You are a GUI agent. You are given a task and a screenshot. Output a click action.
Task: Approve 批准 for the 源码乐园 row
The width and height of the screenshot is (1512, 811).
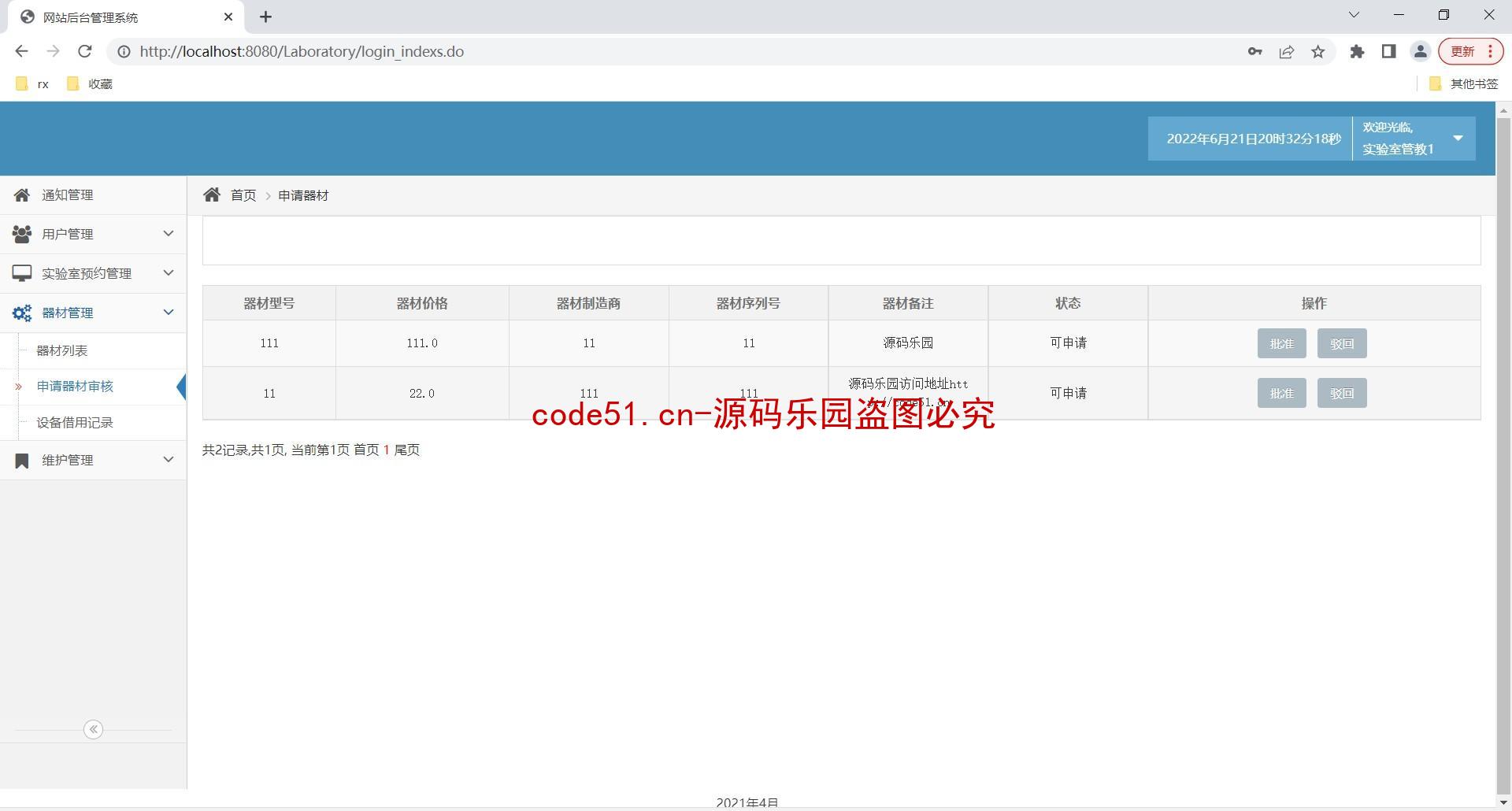(1281, 343)
